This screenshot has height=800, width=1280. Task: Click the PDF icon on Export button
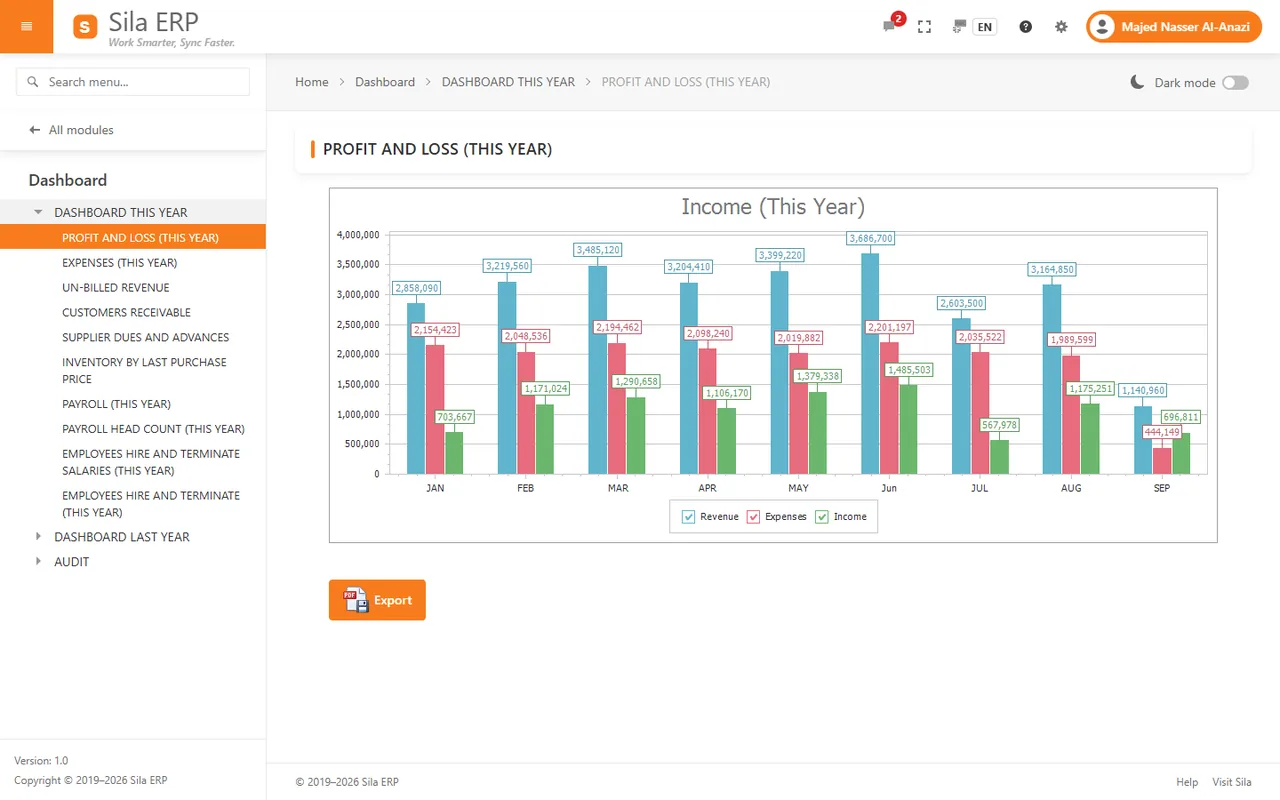coord(355,600)
